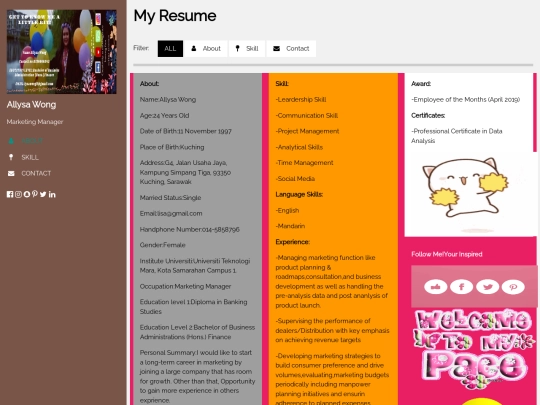Click Married Status:Single line
The width and height of the screenshot is (540, 405).
[x=170, y=198]
